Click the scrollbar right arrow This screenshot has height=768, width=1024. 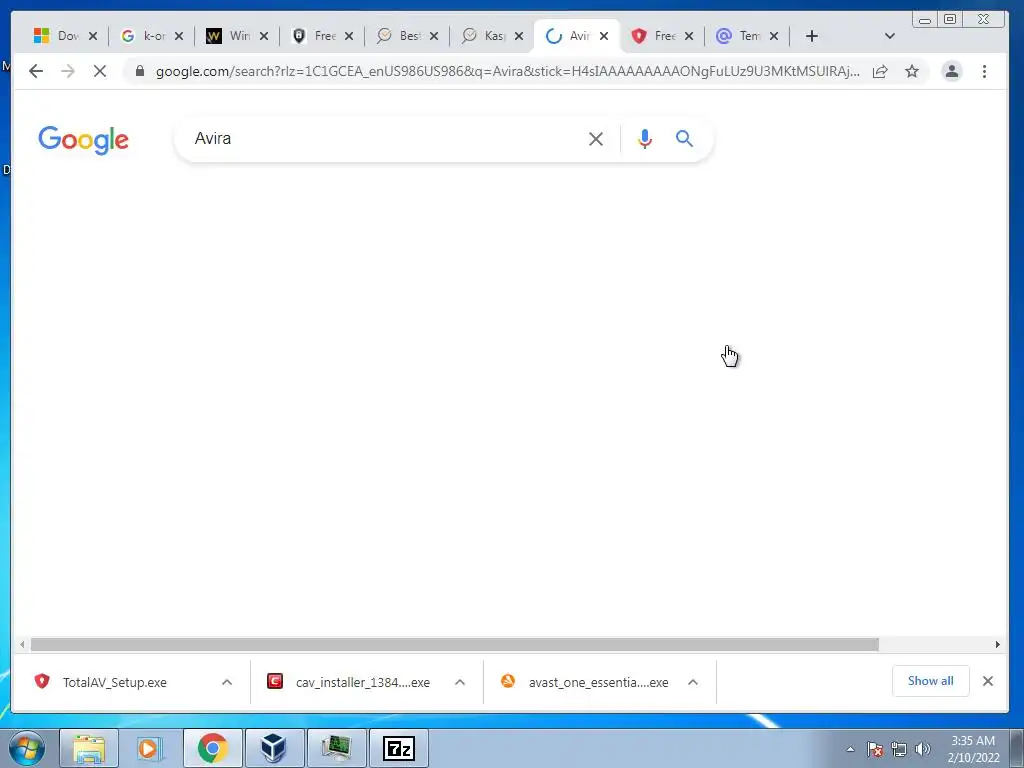coord(997,645)
